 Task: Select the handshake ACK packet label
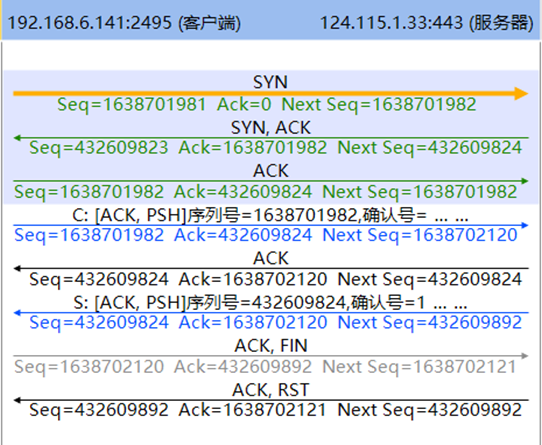click(x=271, y=171)
